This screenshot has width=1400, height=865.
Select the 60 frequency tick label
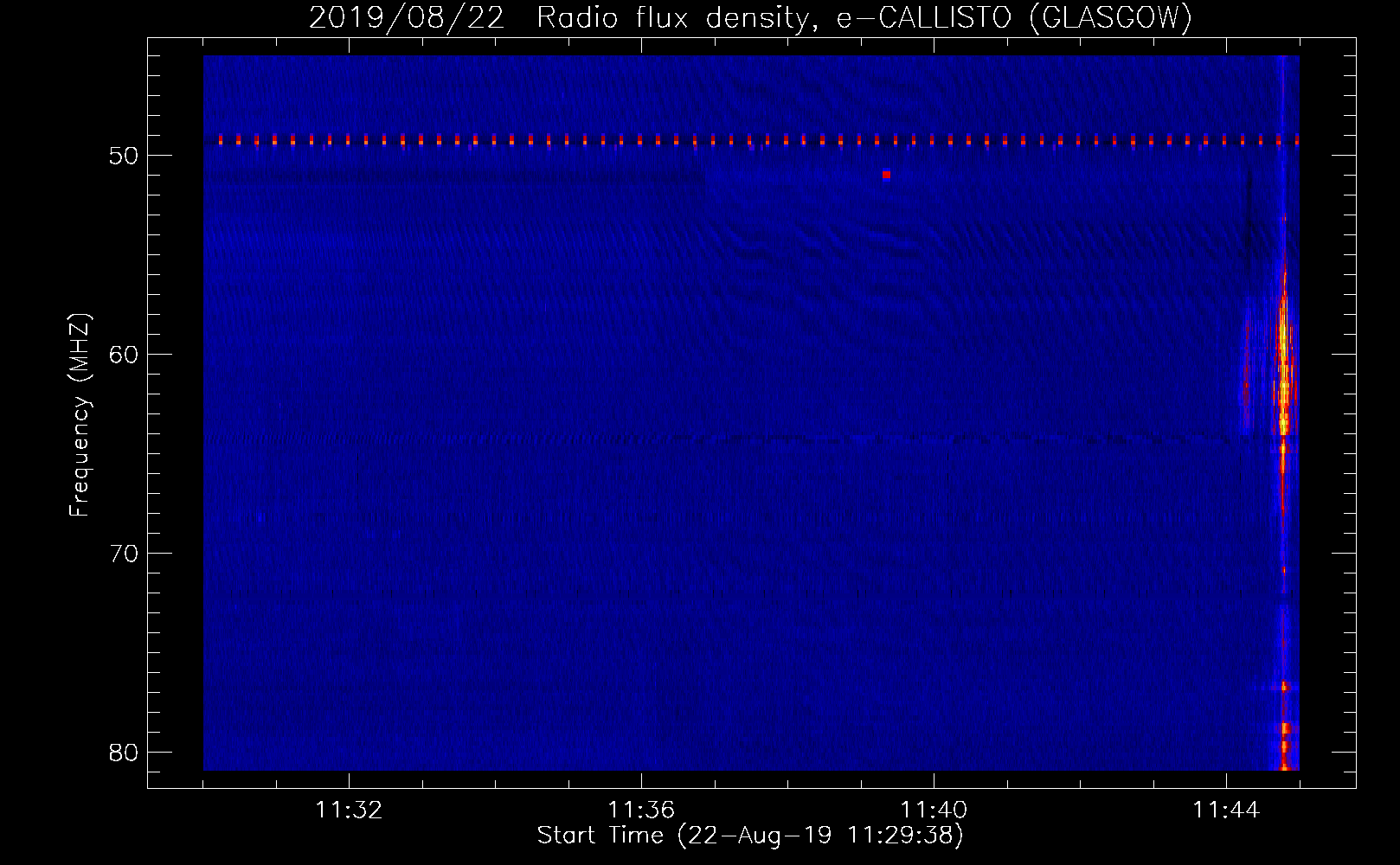(x=125, y=355)
